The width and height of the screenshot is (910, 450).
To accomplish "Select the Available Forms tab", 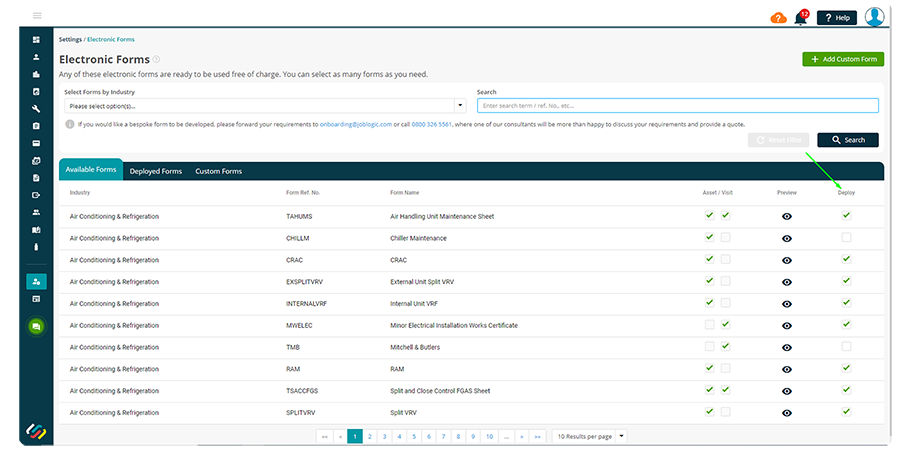I will click(91, 170).
